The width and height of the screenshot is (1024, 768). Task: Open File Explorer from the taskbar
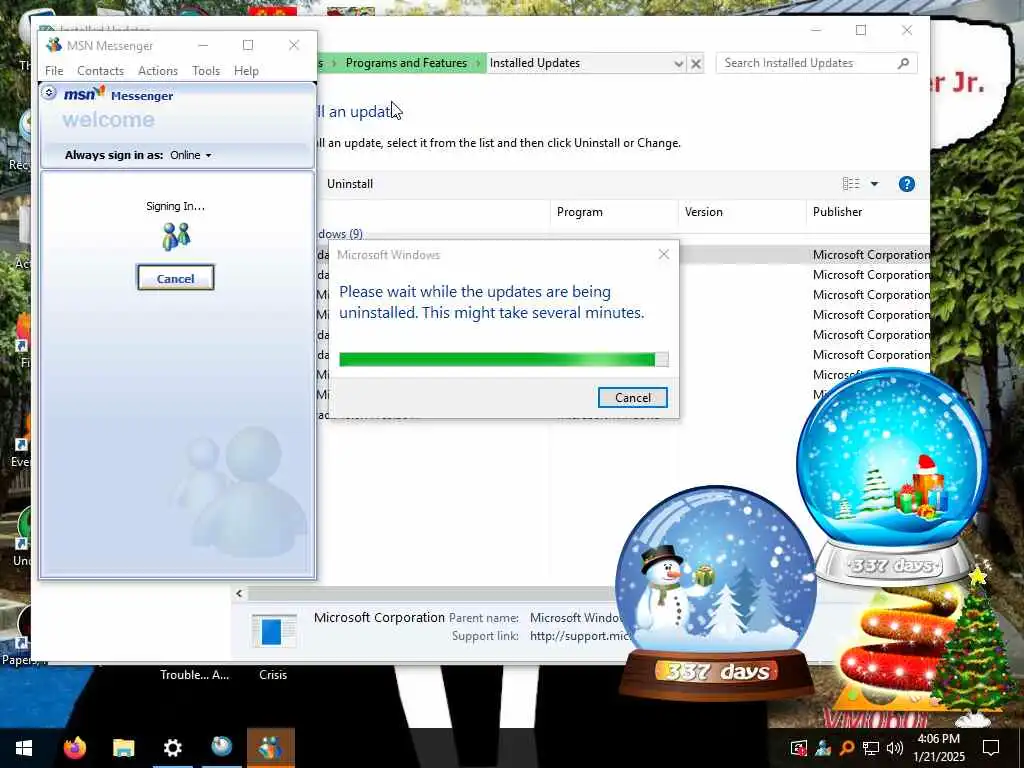[x=123, y=748]
